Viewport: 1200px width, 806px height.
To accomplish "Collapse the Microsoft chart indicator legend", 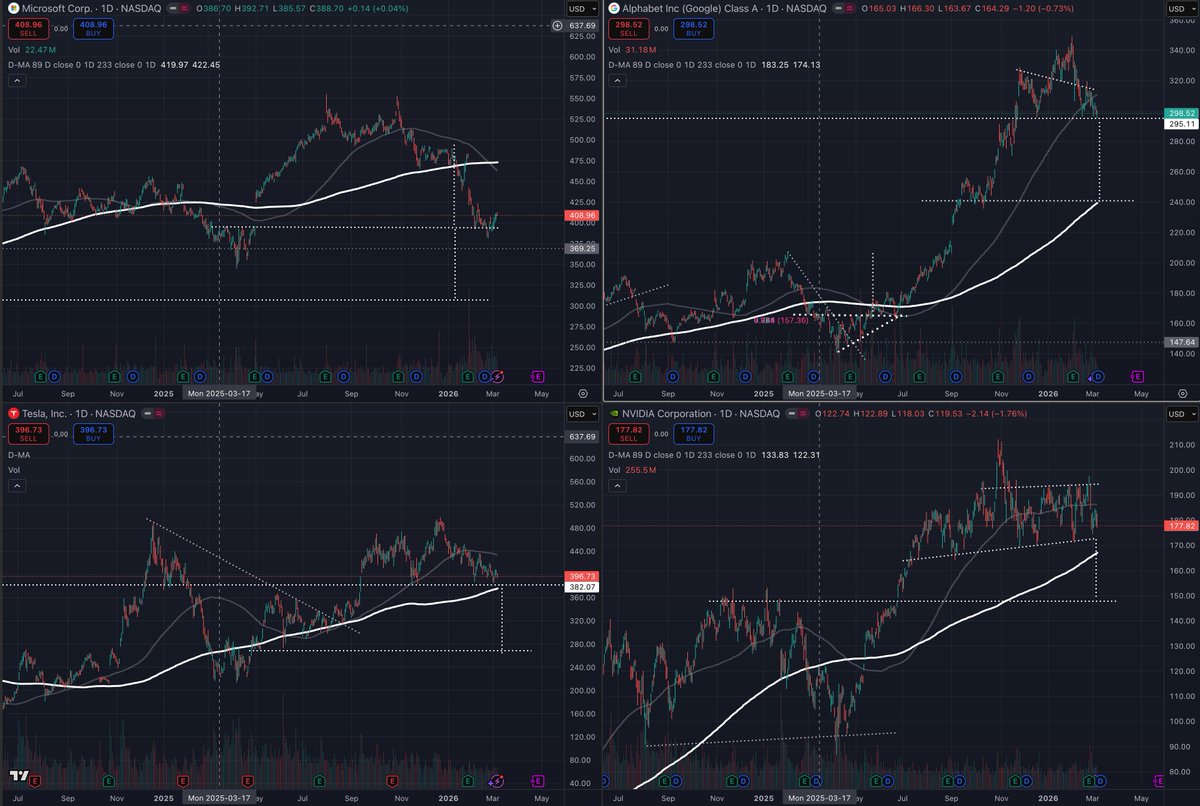I will [x=16, y=82].
